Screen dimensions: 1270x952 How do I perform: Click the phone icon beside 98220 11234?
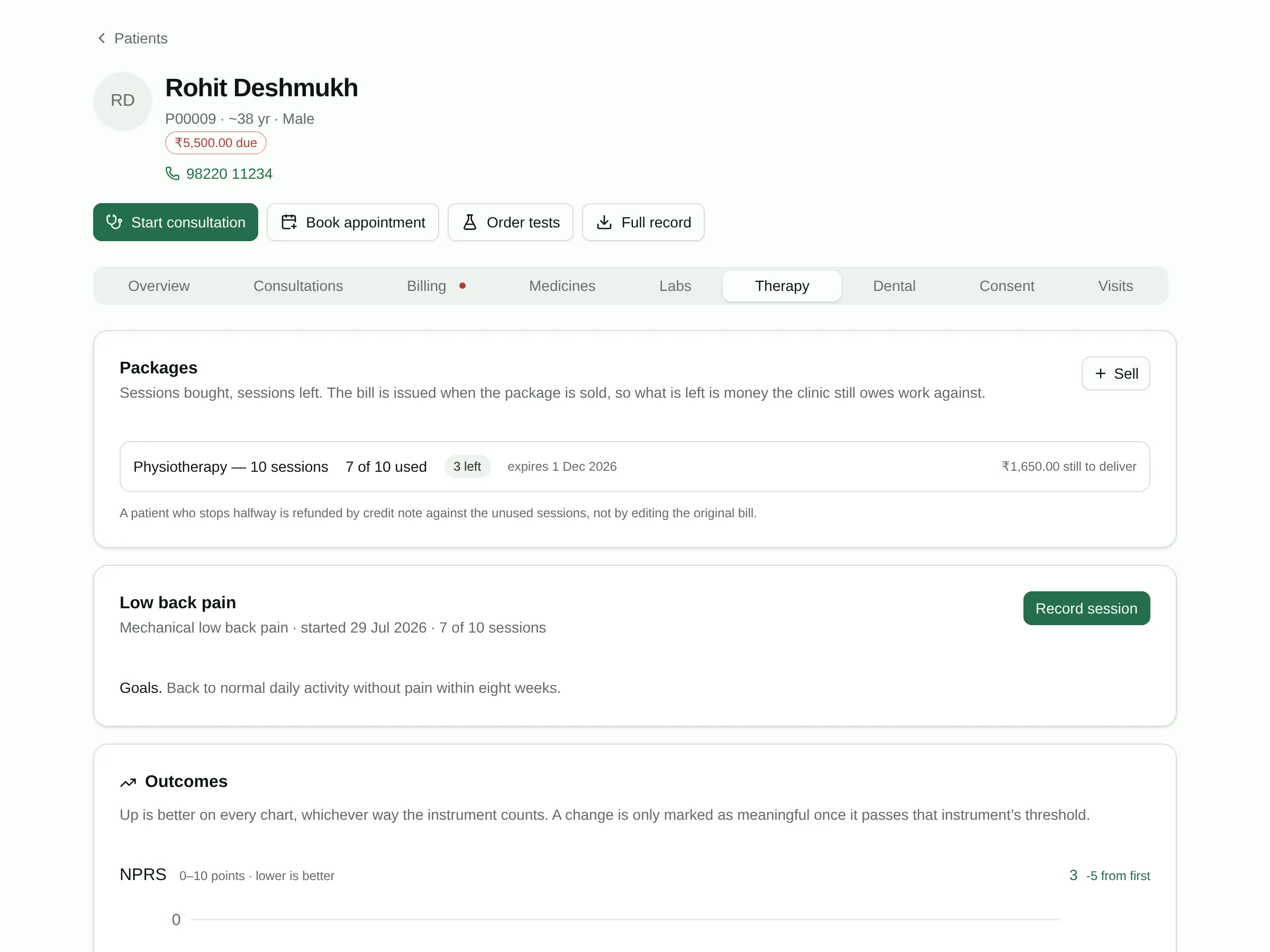coord(172,173)
